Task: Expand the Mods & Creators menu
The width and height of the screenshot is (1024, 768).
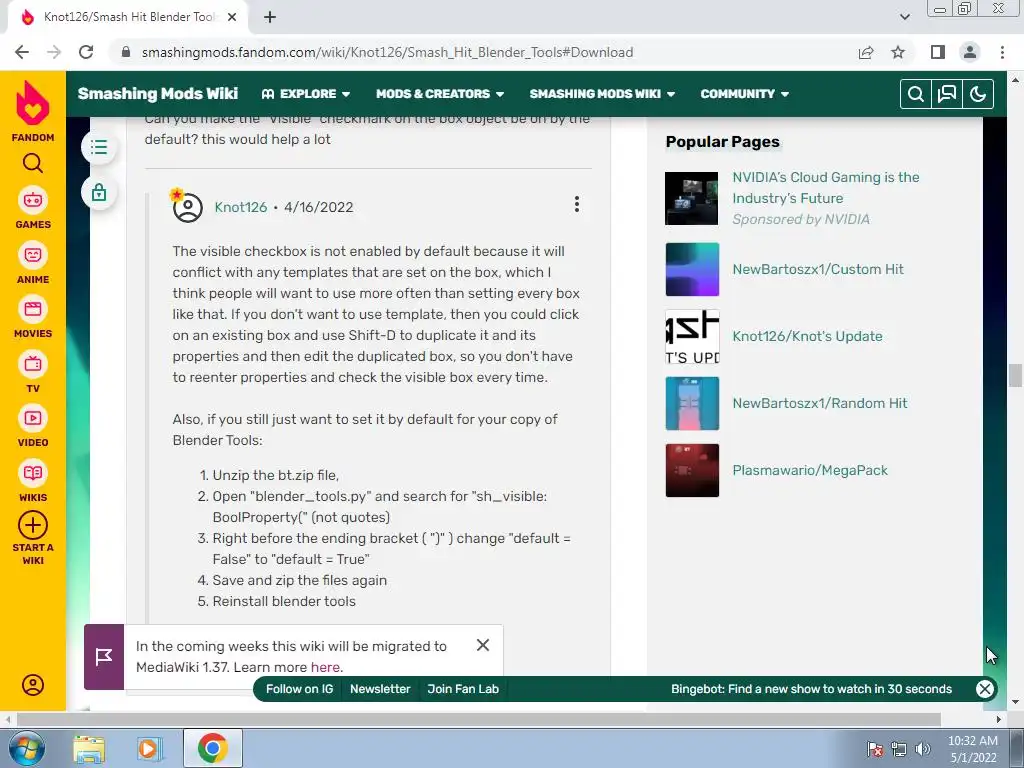Action: pyautogui.click(x=440, y=94)
